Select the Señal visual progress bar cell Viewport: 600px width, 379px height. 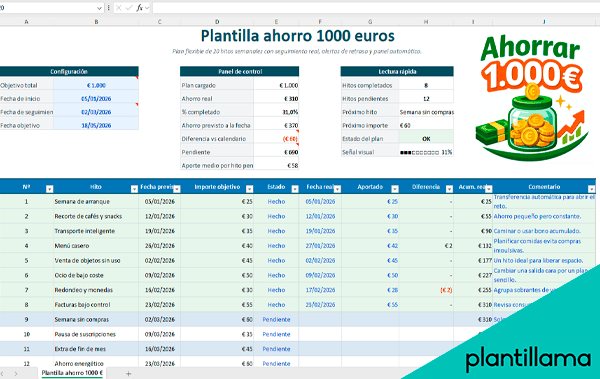click(426, 152)
